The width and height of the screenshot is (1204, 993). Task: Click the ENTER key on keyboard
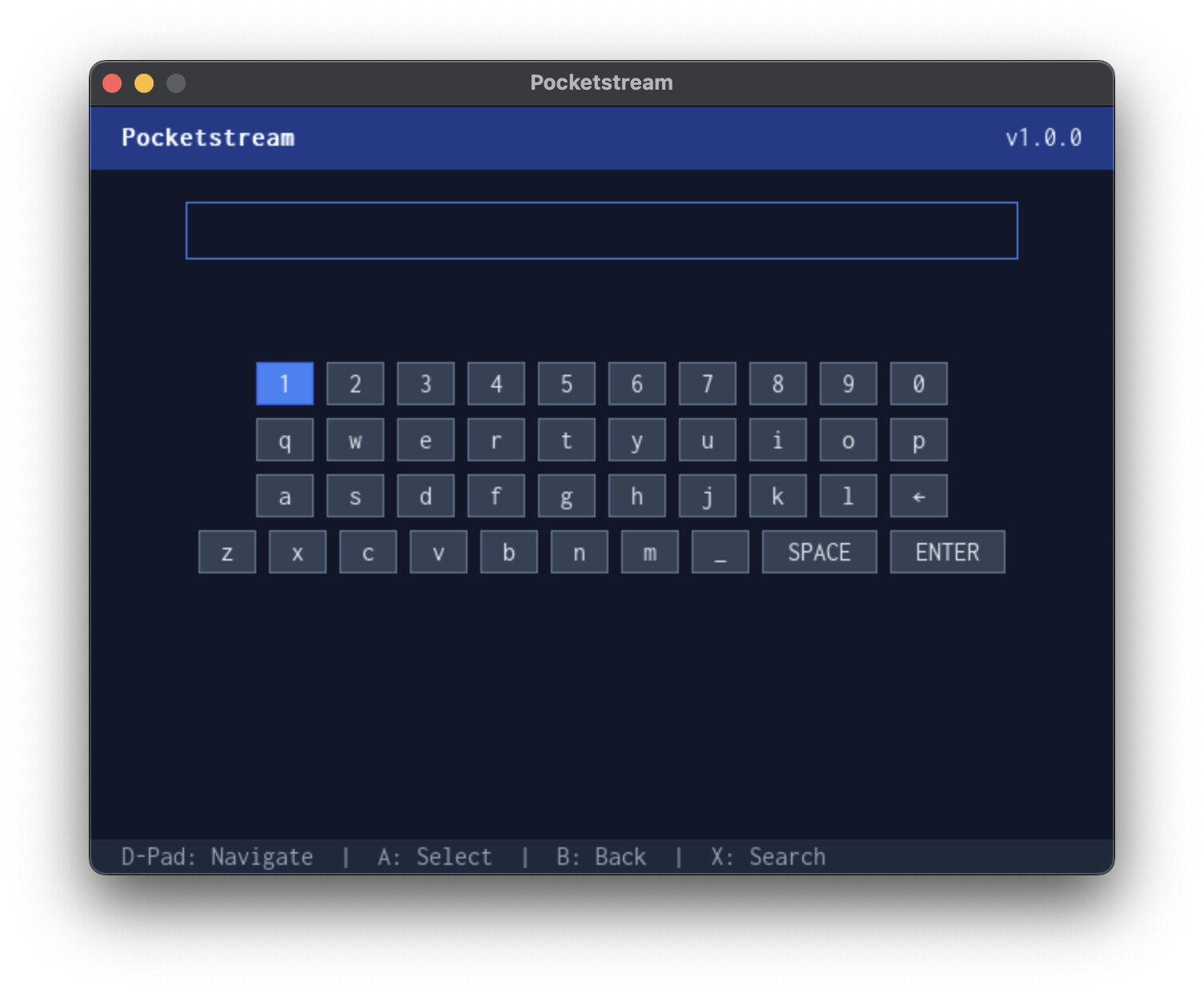coord(947,552)
